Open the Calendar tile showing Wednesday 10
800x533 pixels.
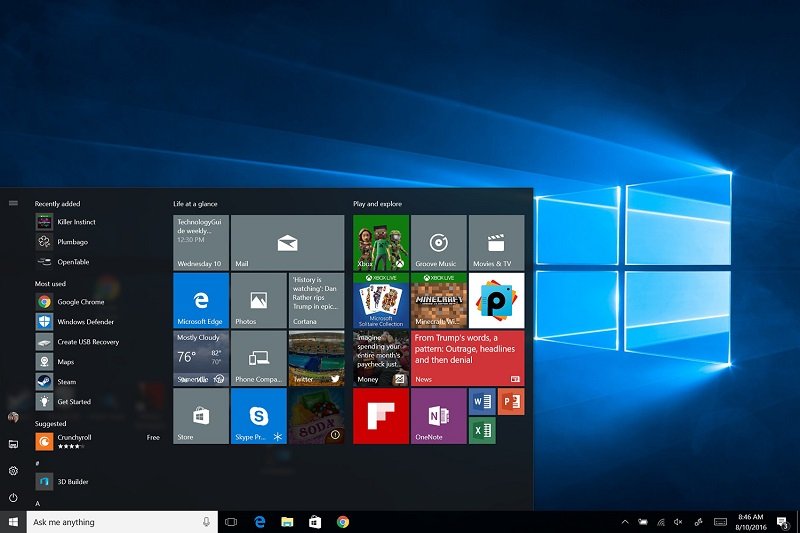click(201, 243)
